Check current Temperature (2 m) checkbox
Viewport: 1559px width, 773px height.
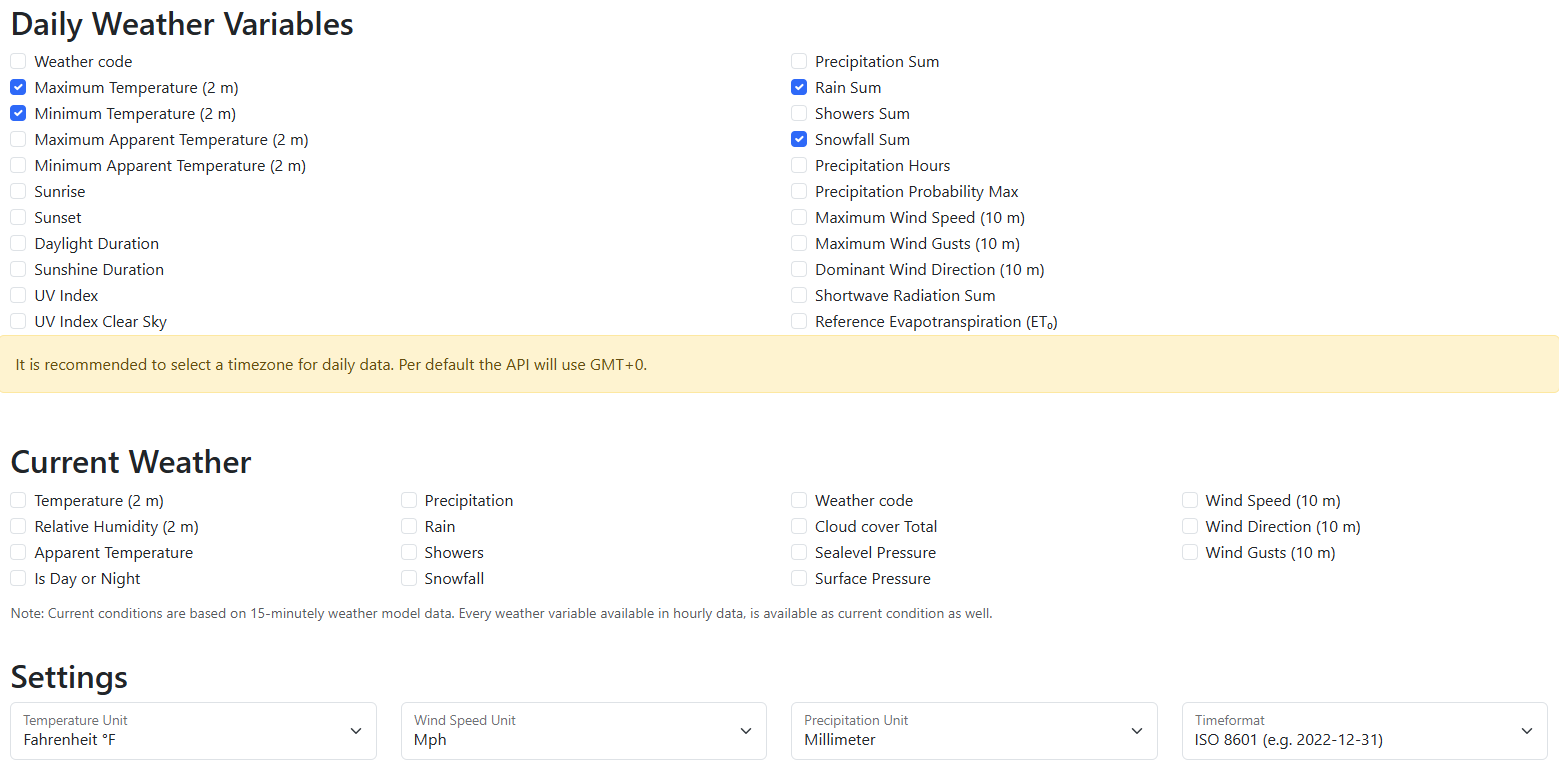[18, 501]
